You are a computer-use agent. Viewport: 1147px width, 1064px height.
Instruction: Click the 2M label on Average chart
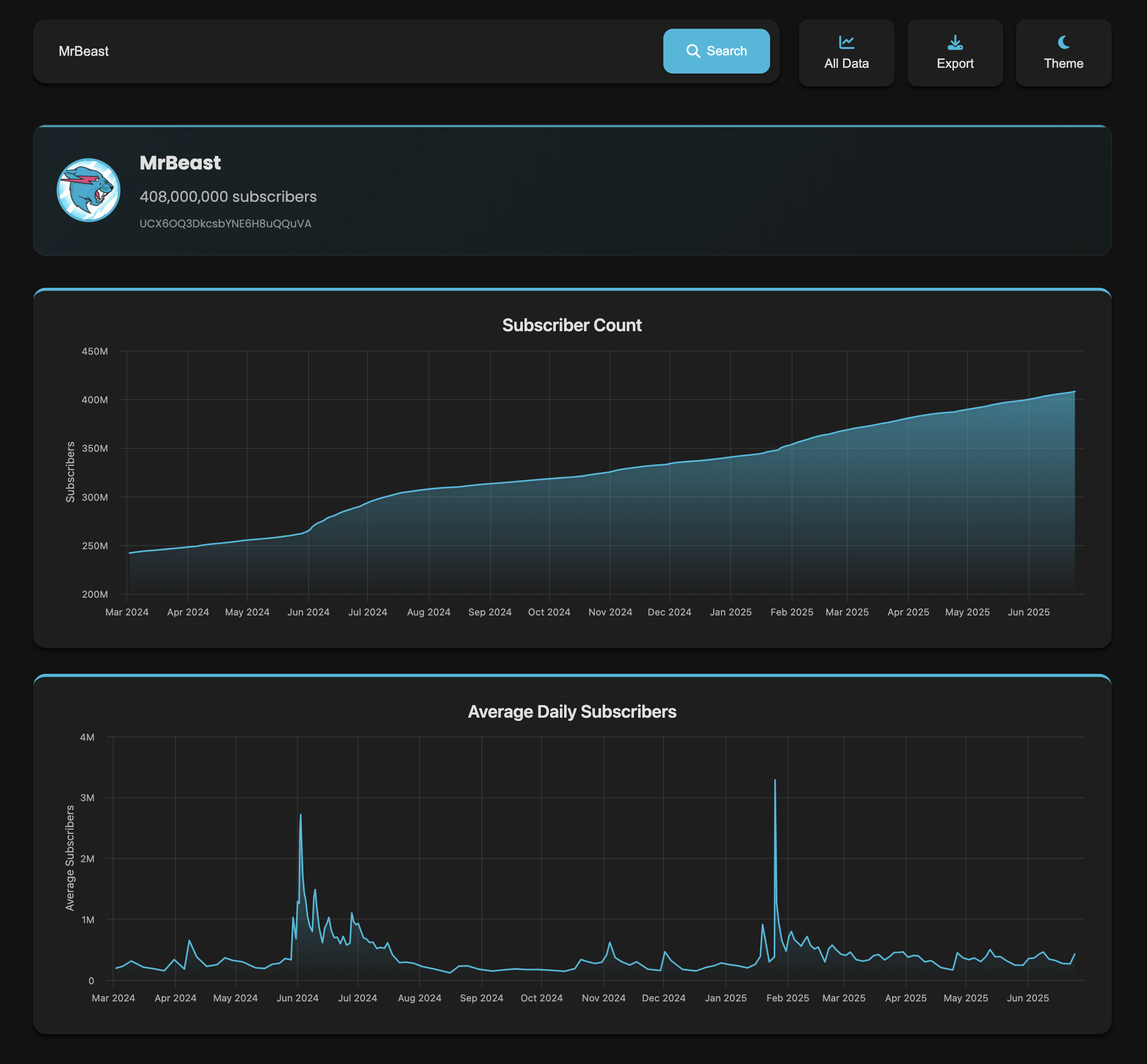[x=88, y=859]
